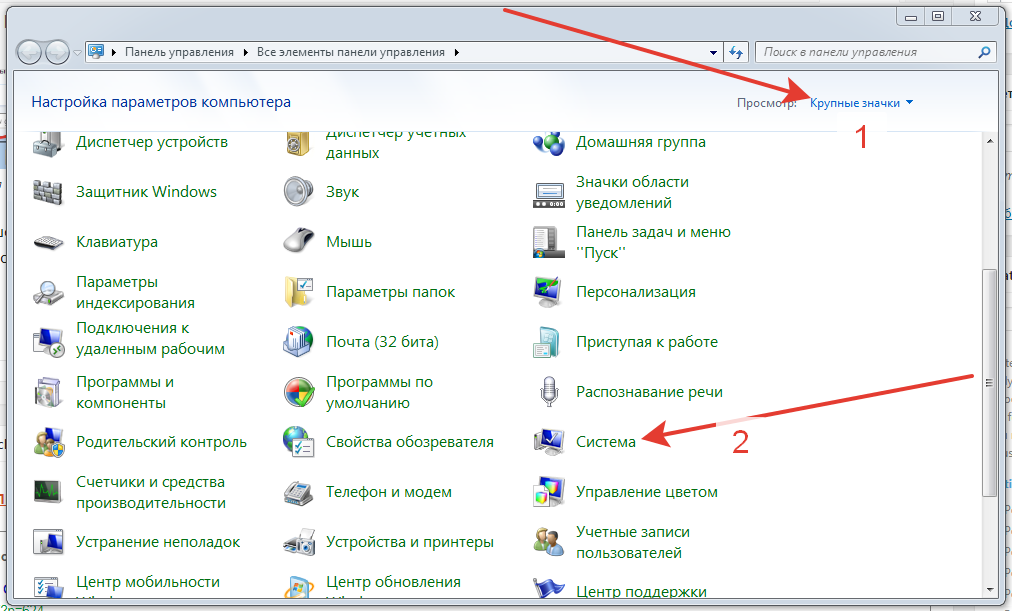Open the Система link

605,442
